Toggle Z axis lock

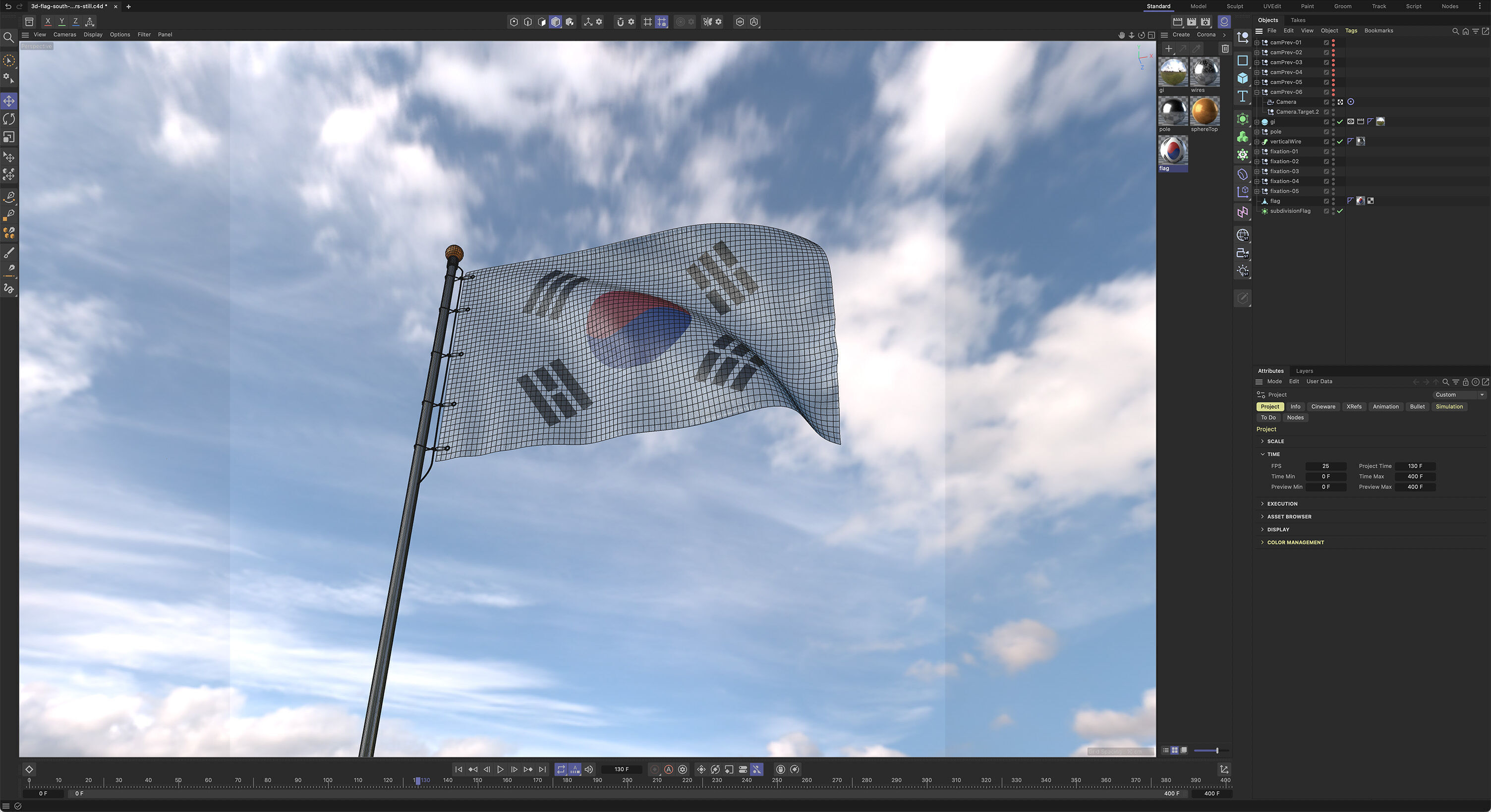pos(75,22)
